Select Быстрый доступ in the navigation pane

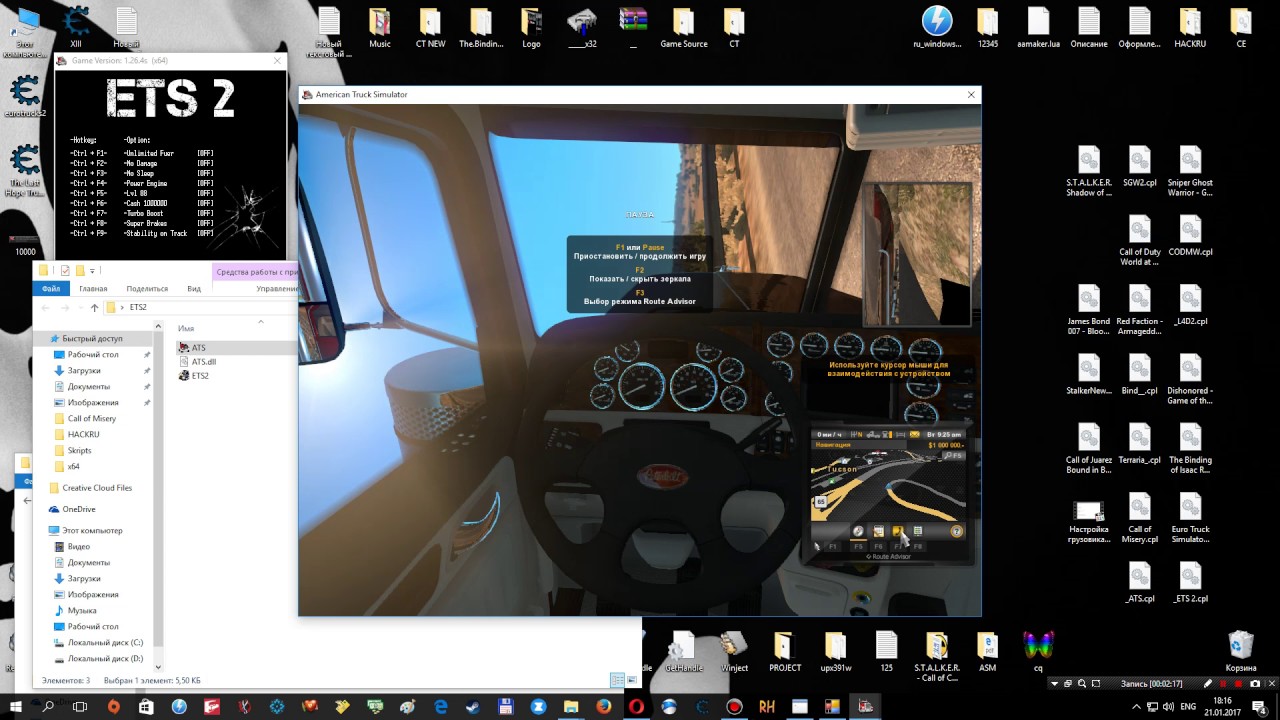[92, 338]
